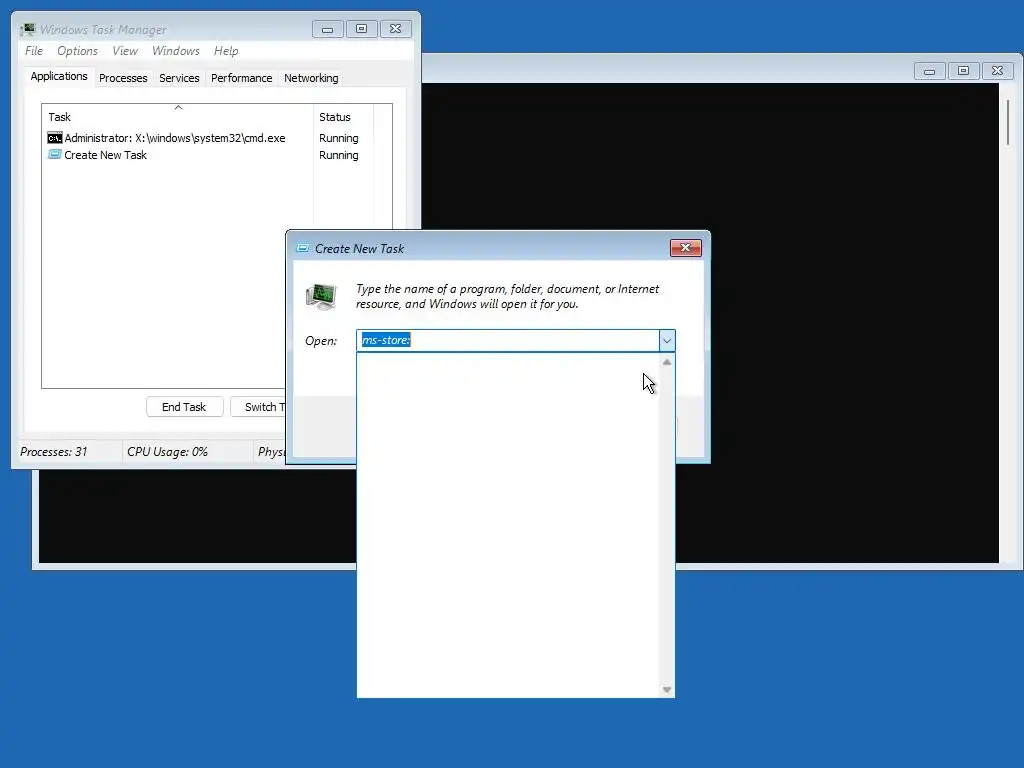1024x768 pixels.
Task: Switch to the Processes tab
Action: pyautogui.click(x=123, y=78)
